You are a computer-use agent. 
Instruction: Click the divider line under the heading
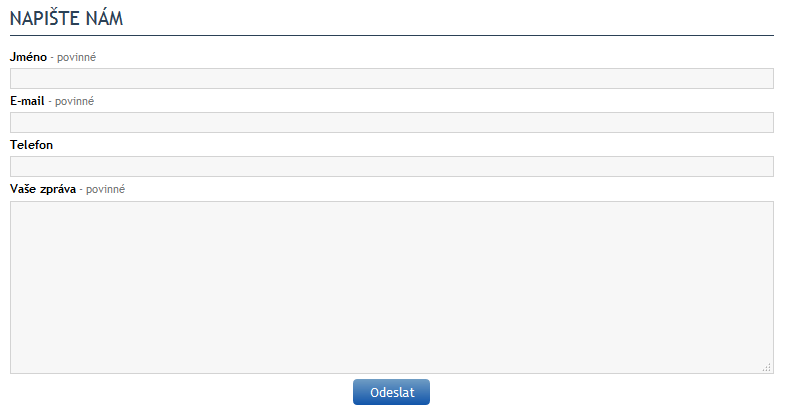tap(391, 35)
